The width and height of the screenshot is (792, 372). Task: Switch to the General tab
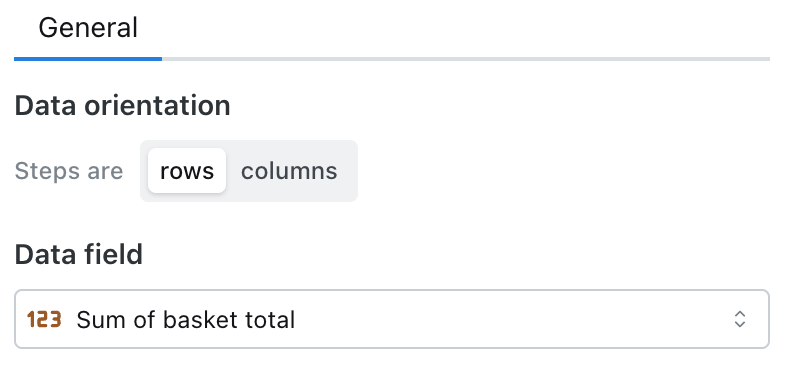click(x=88, y=29)
